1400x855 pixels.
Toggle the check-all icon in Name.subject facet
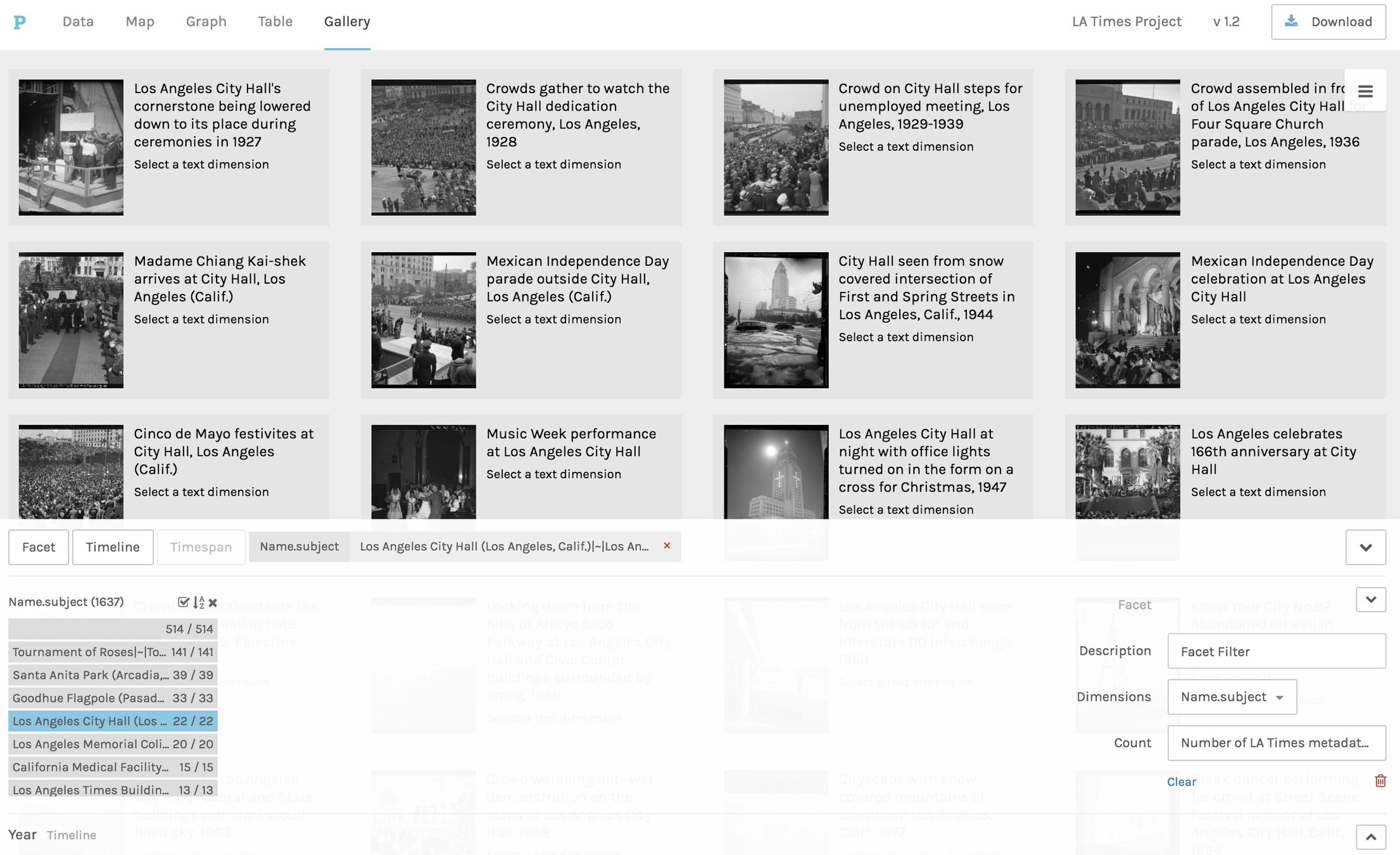(x=184, y=602)
